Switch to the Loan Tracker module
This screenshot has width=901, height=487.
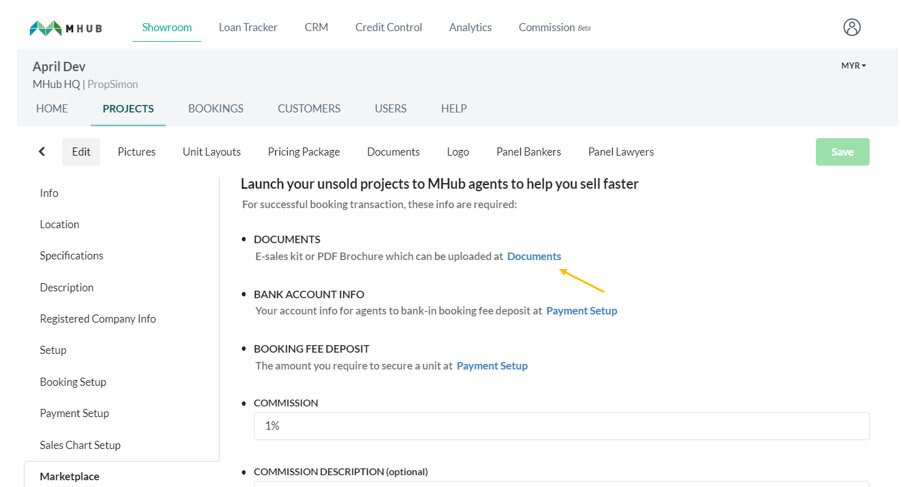click(248, 28)
